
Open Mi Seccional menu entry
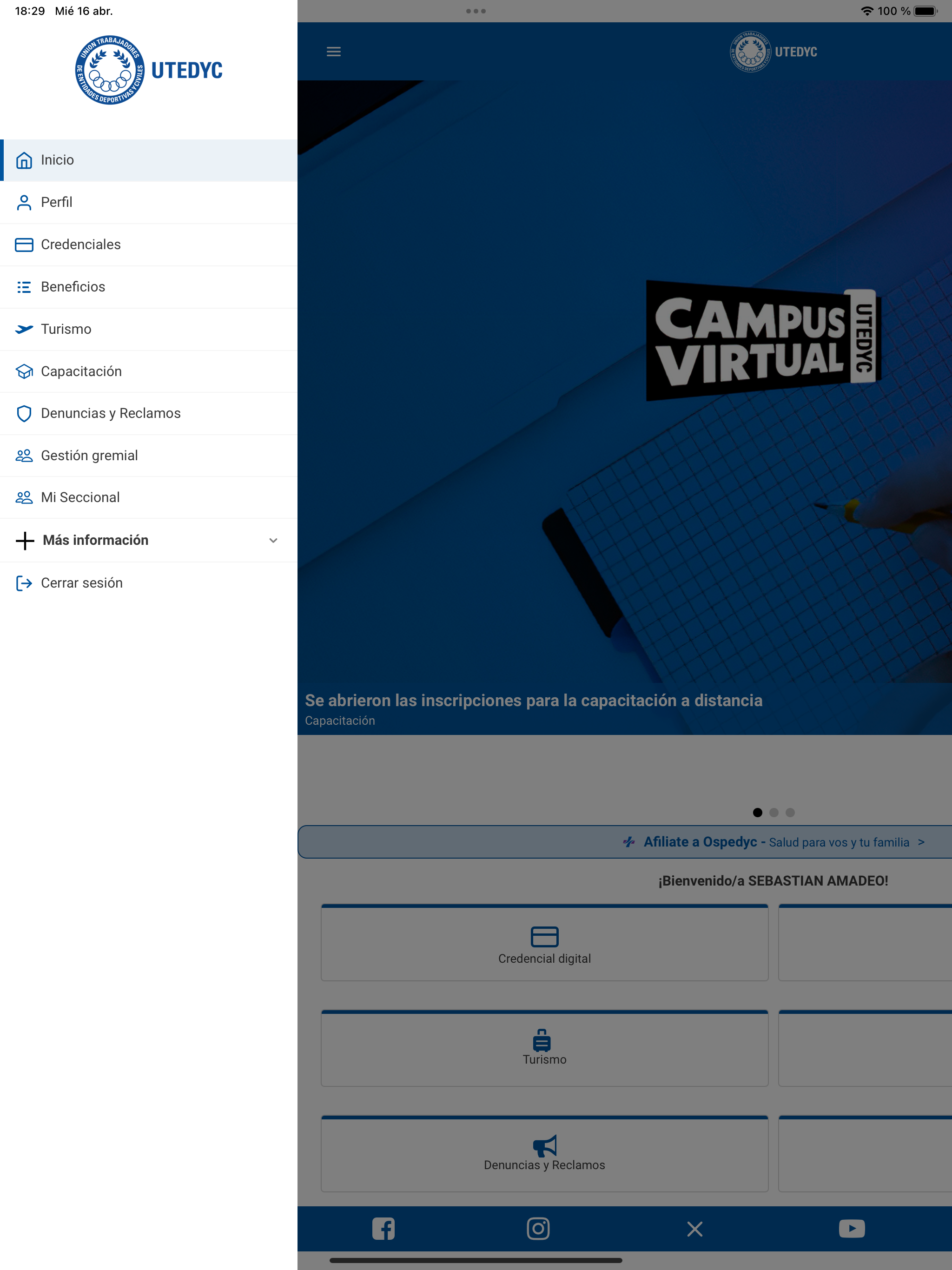(x=149, y=498)
